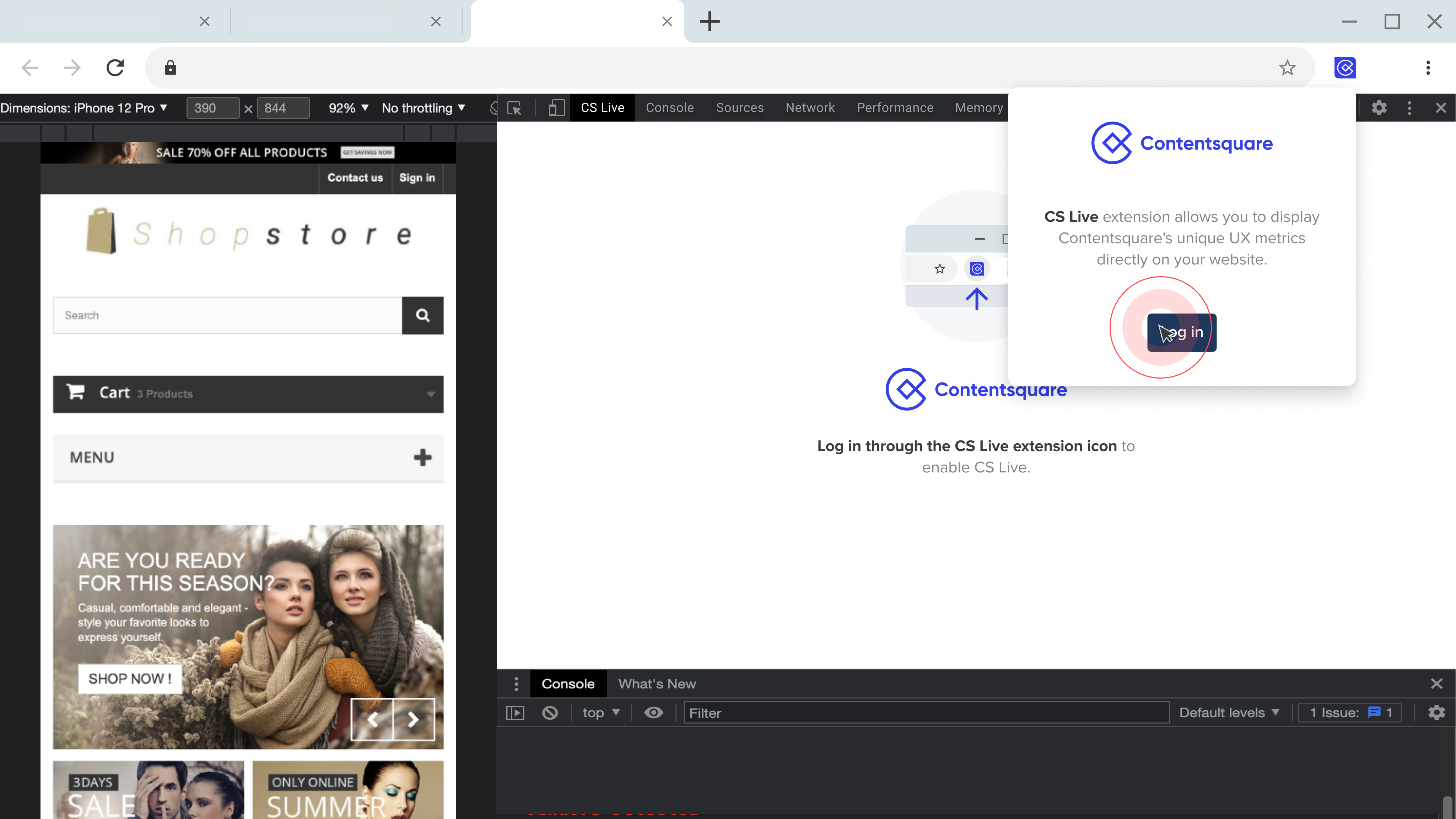Click the SHOP NOW ! button
This screenshot has height=819, width=1456.
point(130,679)
